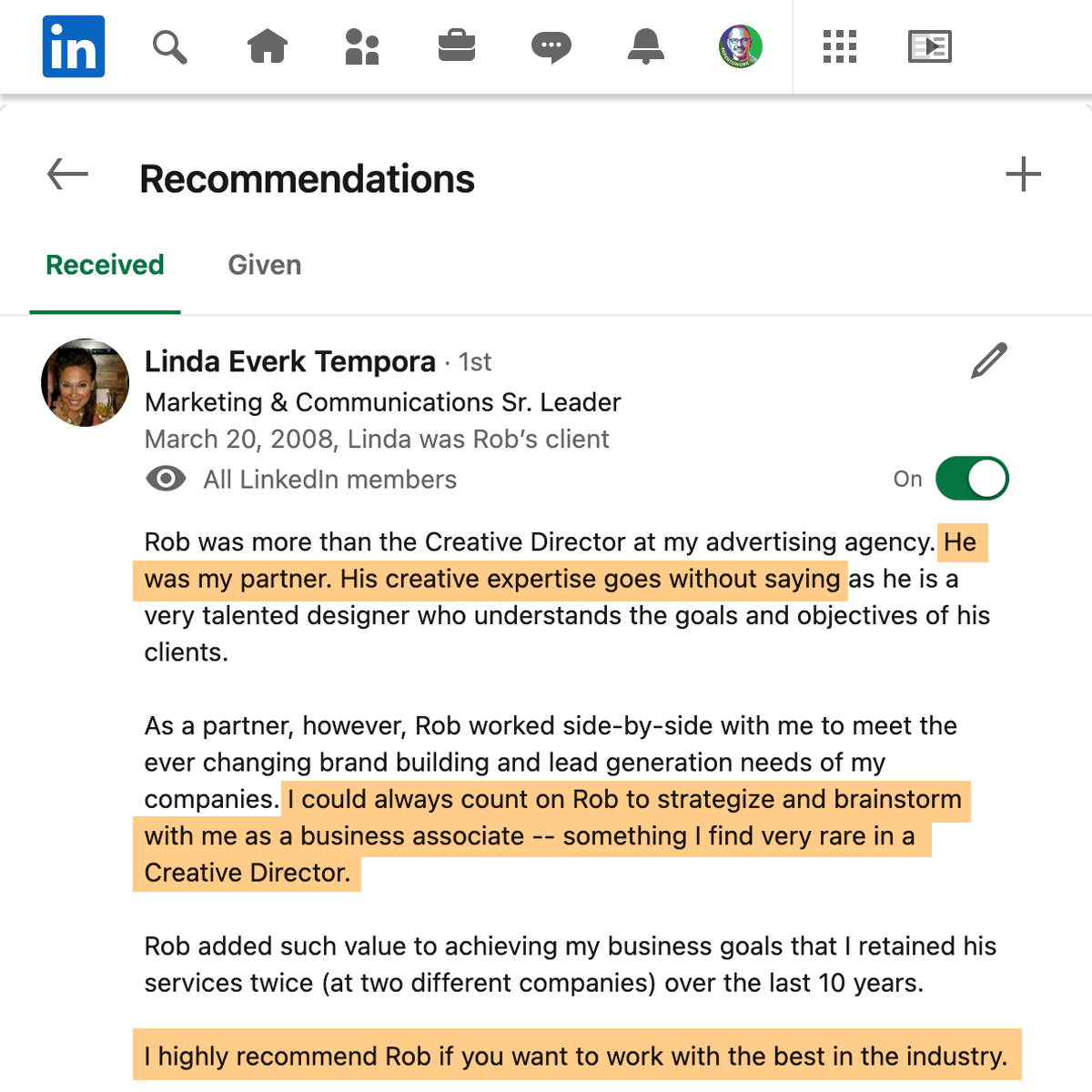Add a recommendation with the plus icon

point(1024,175)
